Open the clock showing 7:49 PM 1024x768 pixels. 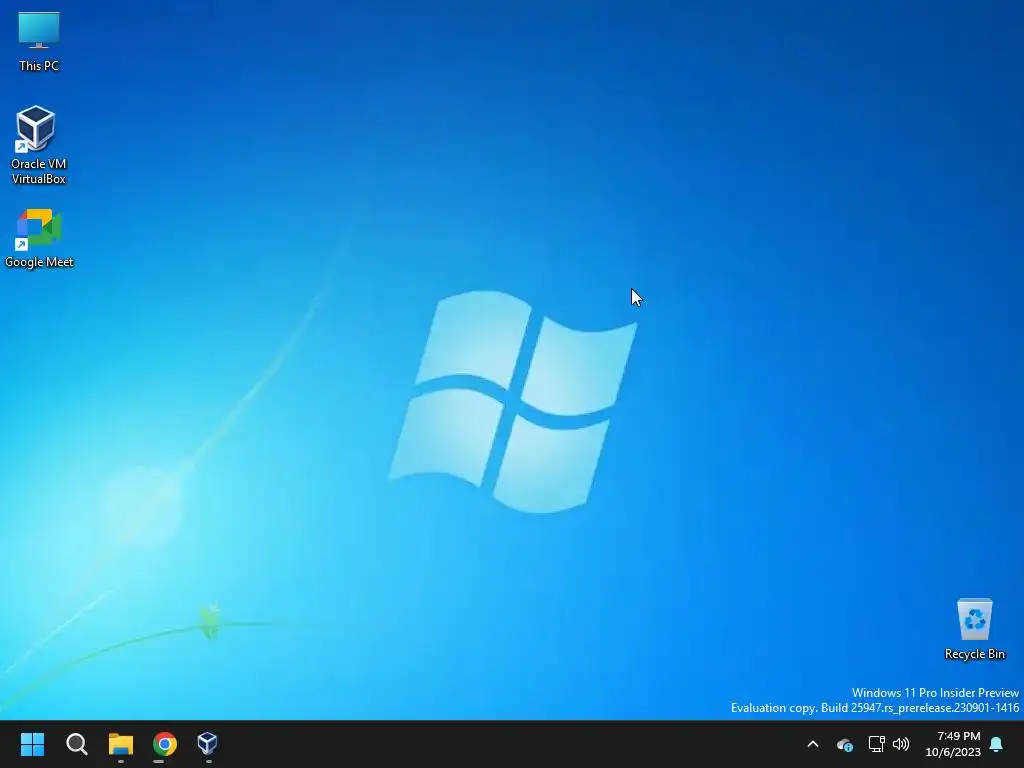(953, 744)
